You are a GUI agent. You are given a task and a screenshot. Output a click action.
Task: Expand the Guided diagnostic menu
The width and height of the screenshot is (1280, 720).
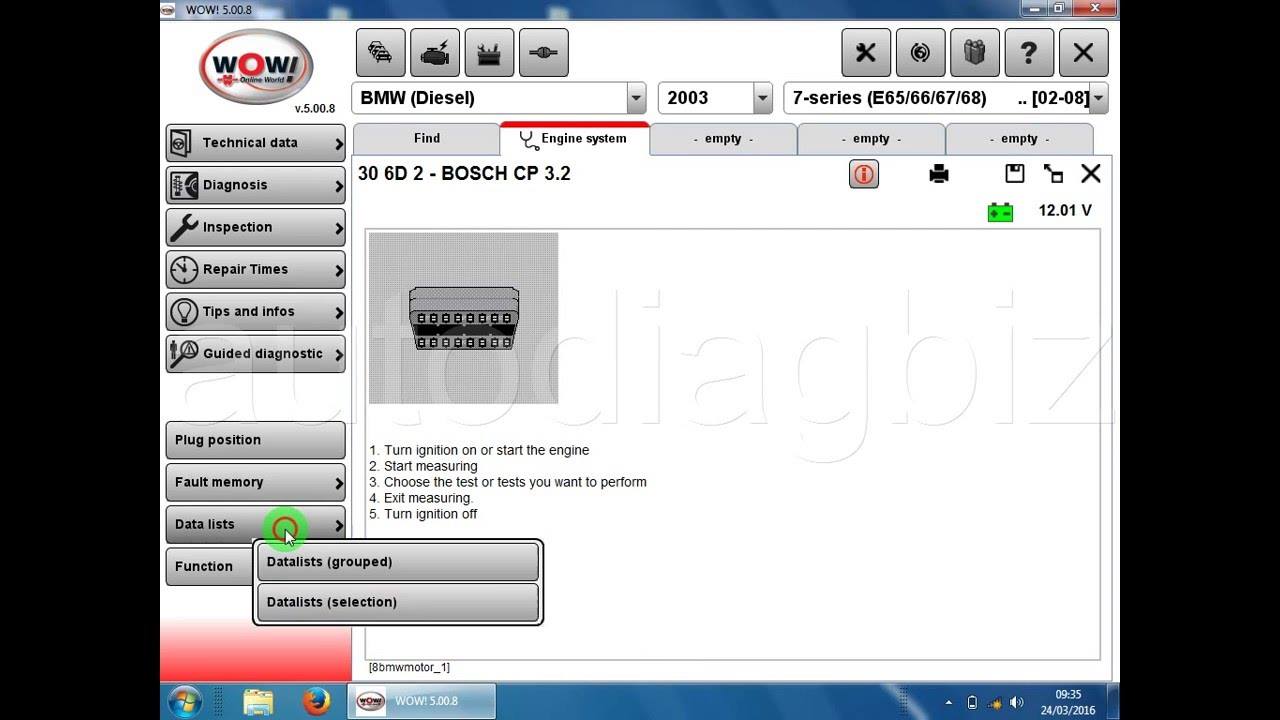tap(256, 353)
